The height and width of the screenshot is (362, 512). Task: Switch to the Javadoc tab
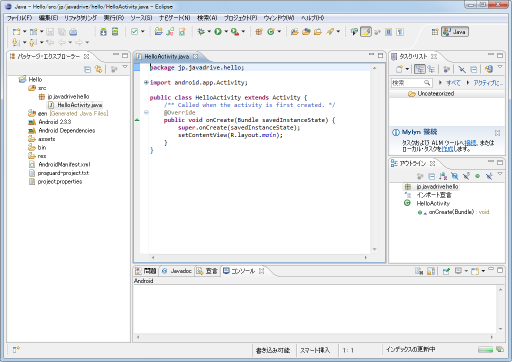click(177, 271)
